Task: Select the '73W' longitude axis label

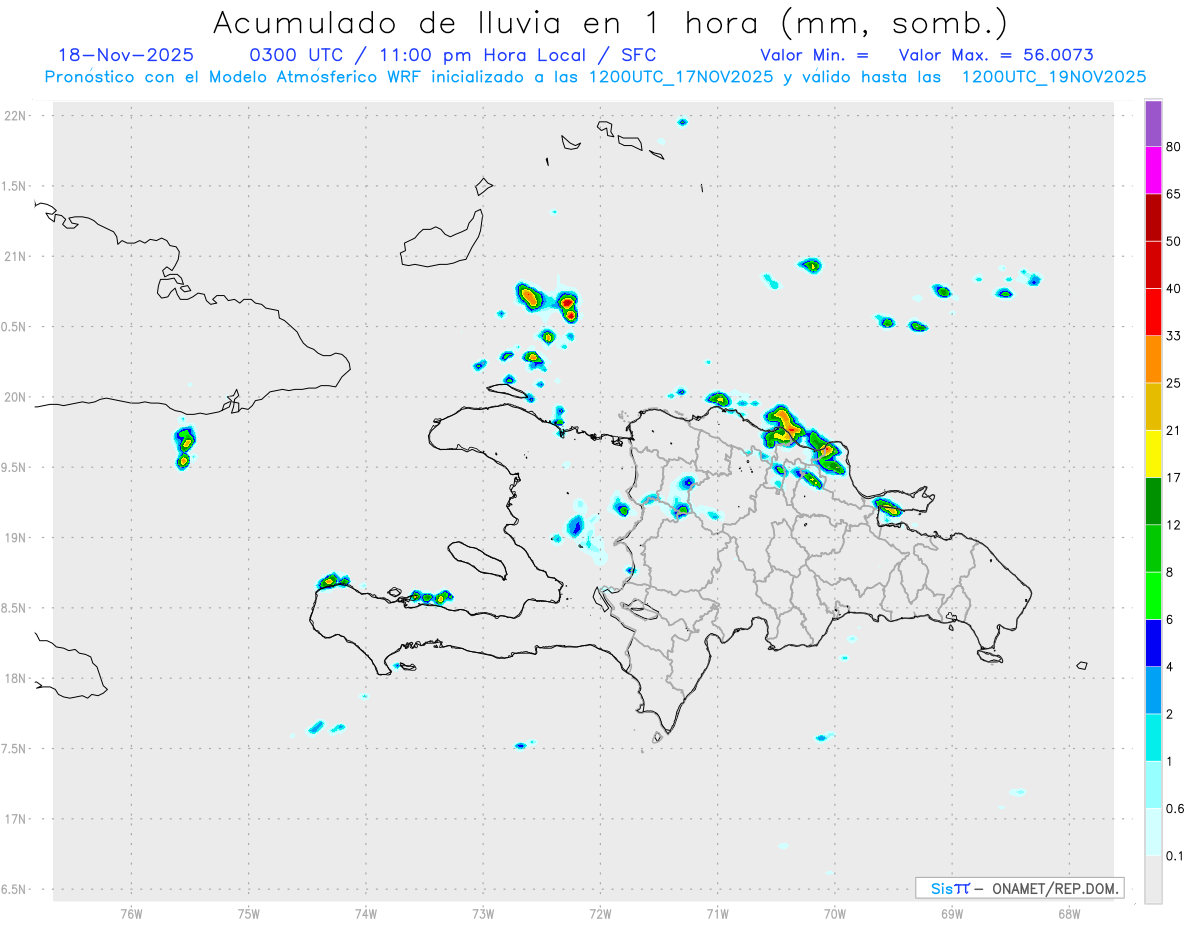Action: [x=483, y=912]
